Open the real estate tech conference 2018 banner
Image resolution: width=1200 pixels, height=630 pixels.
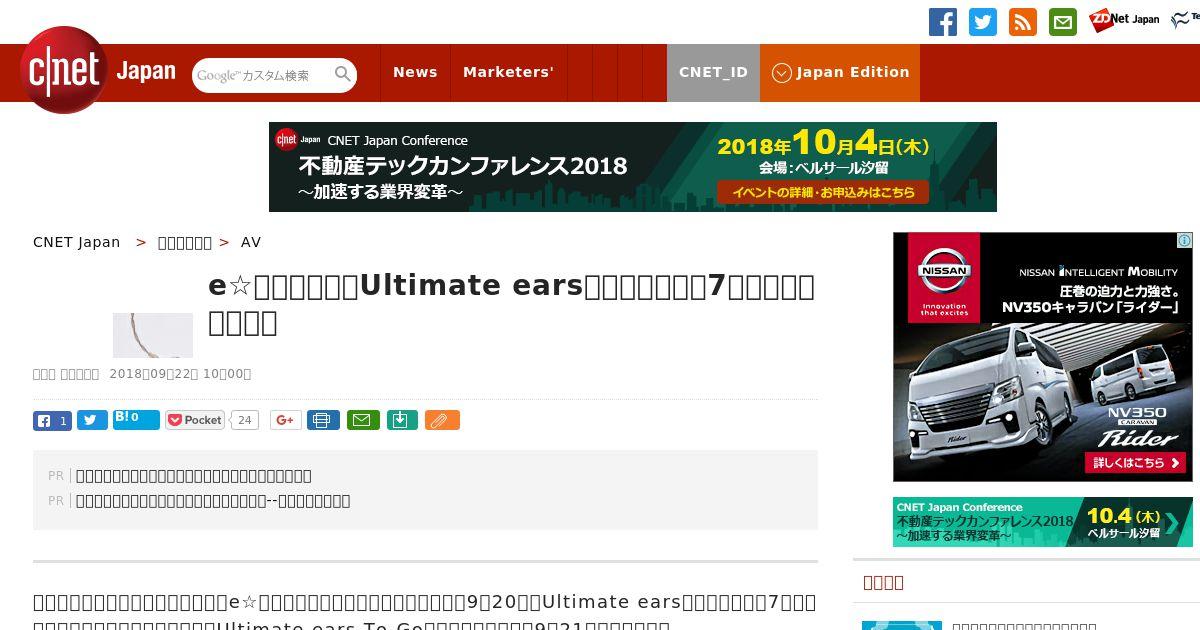click(633, 167)
